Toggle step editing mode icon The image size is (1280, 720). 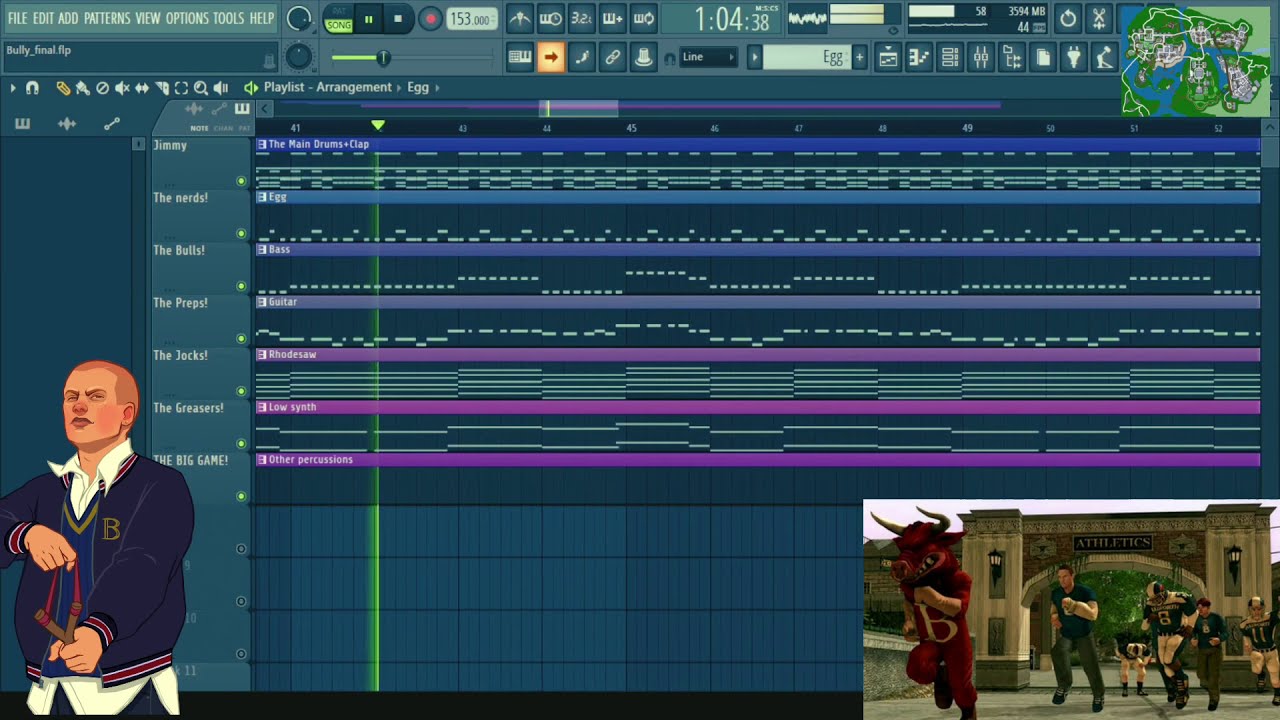581,57
